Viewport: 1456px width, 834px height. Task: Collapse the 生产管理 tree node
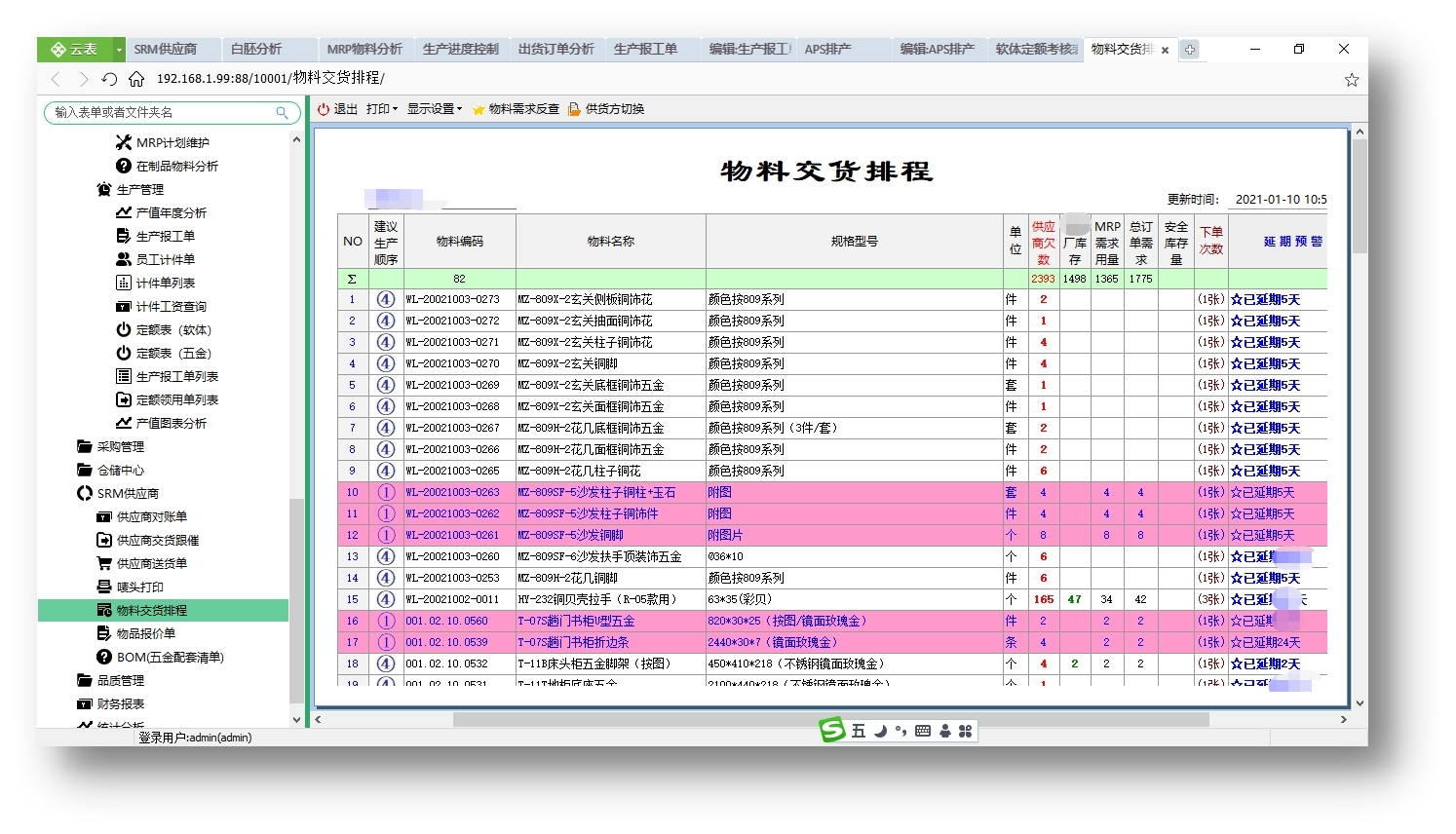[x=130, y=189]
